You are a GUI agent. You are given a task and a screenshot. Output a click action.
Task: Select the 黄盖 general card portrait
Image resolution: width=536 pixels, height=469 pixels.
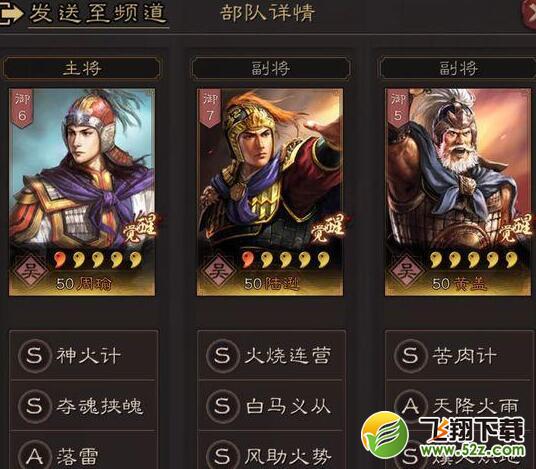458,192
